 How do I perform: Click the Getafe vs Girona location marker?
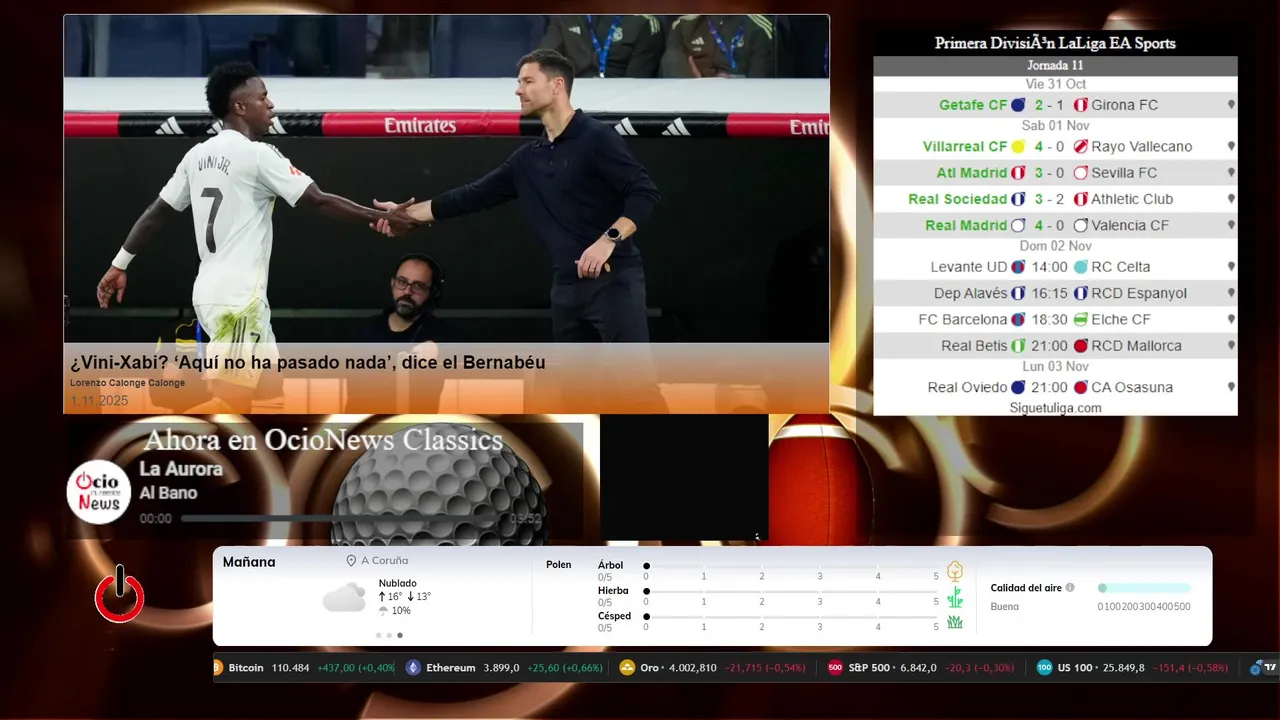(1231, 105)
